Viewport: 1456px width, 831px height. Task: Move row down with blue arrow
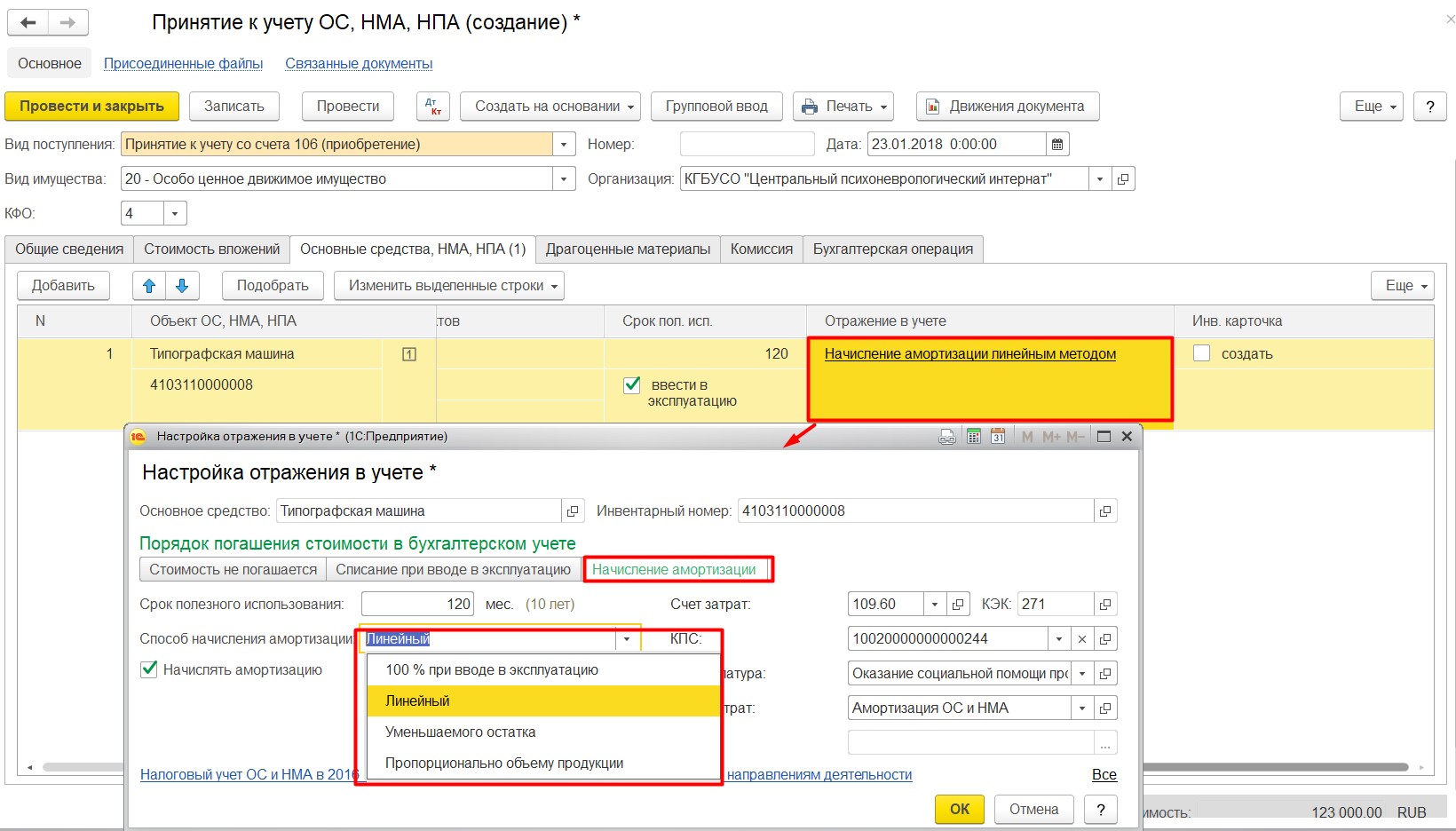tap(182, 286)
